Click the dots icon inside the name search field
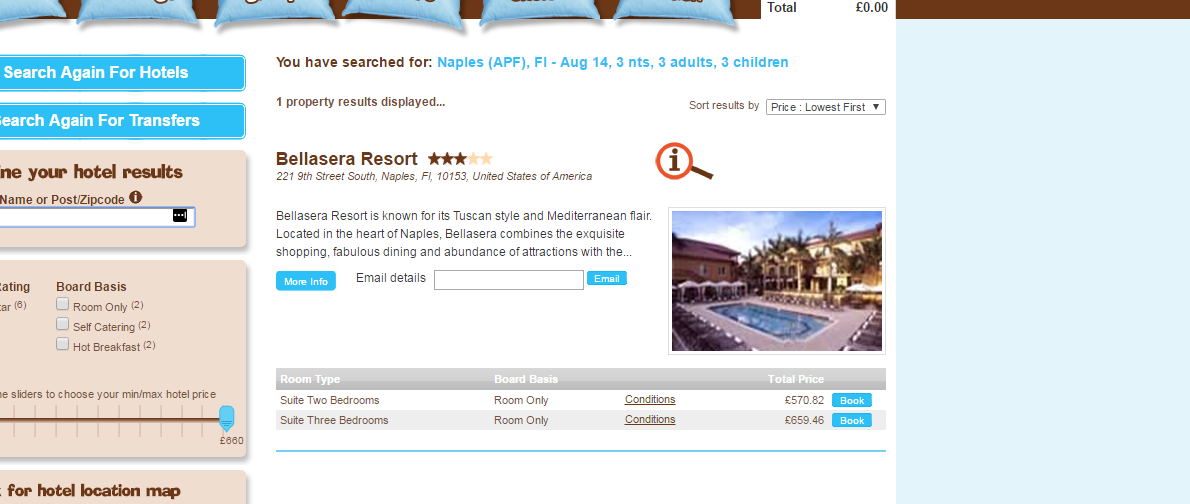The image size is (1190, 504). [179, 216]
